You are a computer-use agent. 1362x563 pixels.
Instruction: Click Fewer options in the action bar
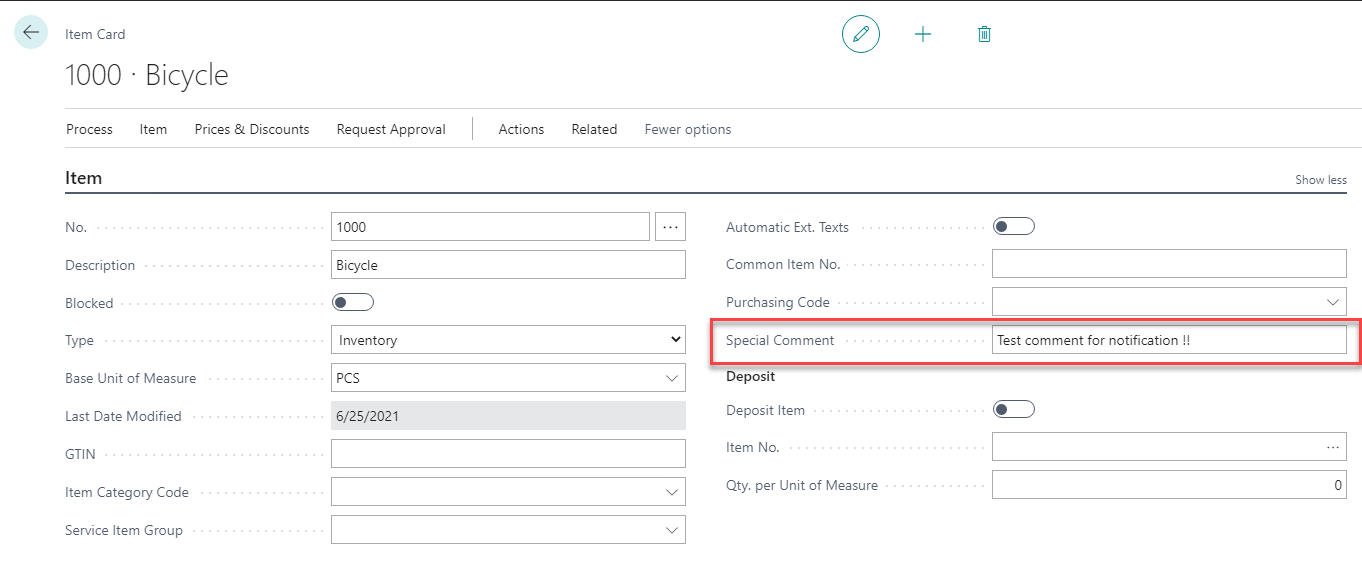687,129
